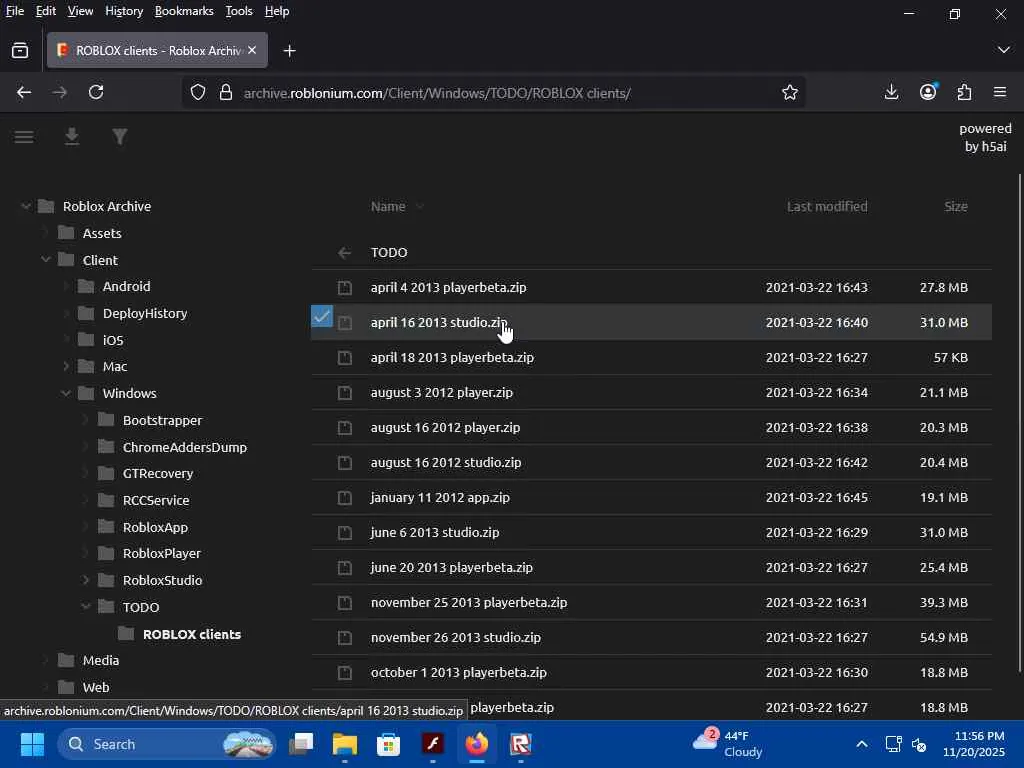Go up a folder with the TODO back arrow
Viewport: 1024px width, 768px height.
[x=344, y=253]
